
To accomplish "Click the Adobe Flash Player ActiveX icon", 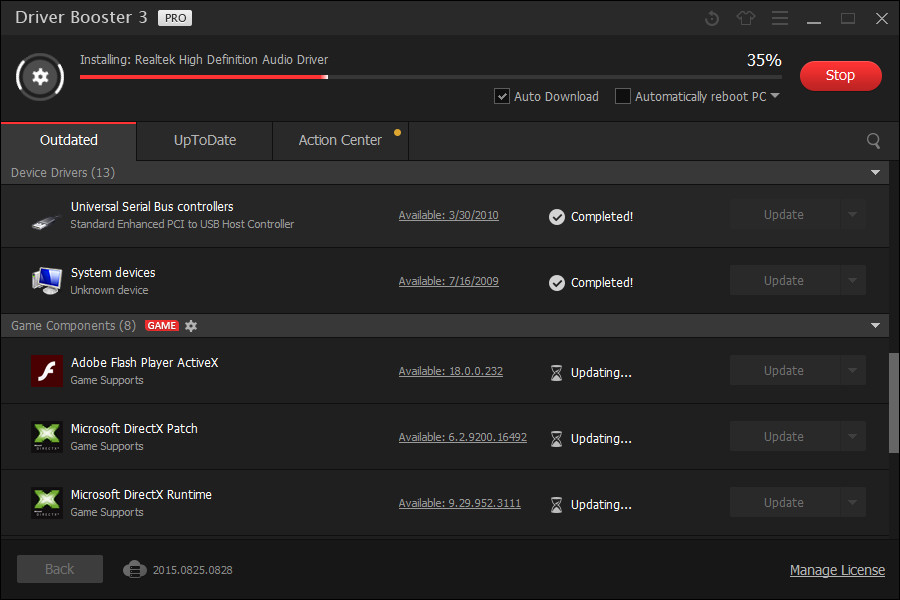I will coord(47,371).
